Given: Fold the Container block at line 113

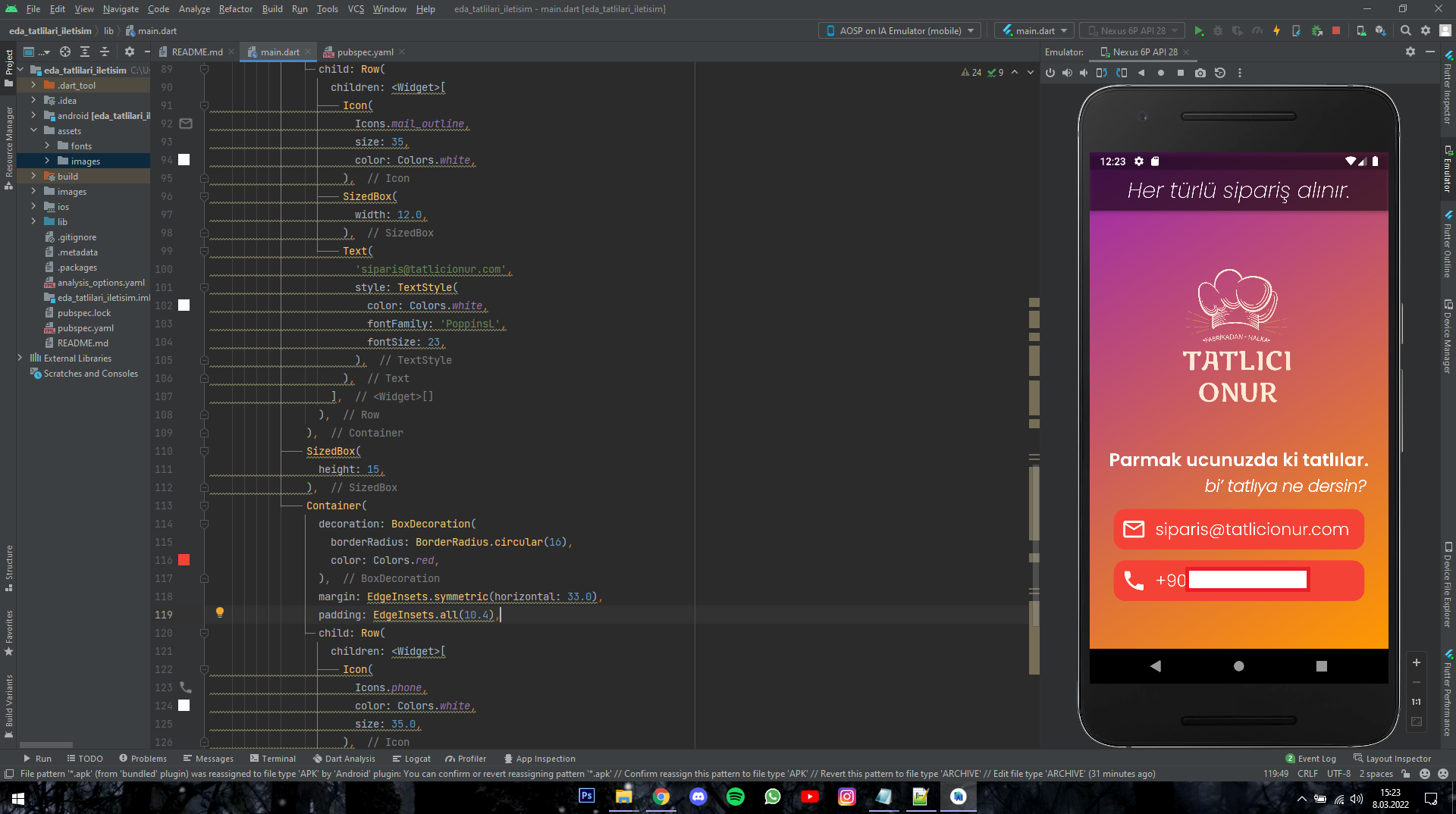Looking at the screenshot, I should [204, 506].
